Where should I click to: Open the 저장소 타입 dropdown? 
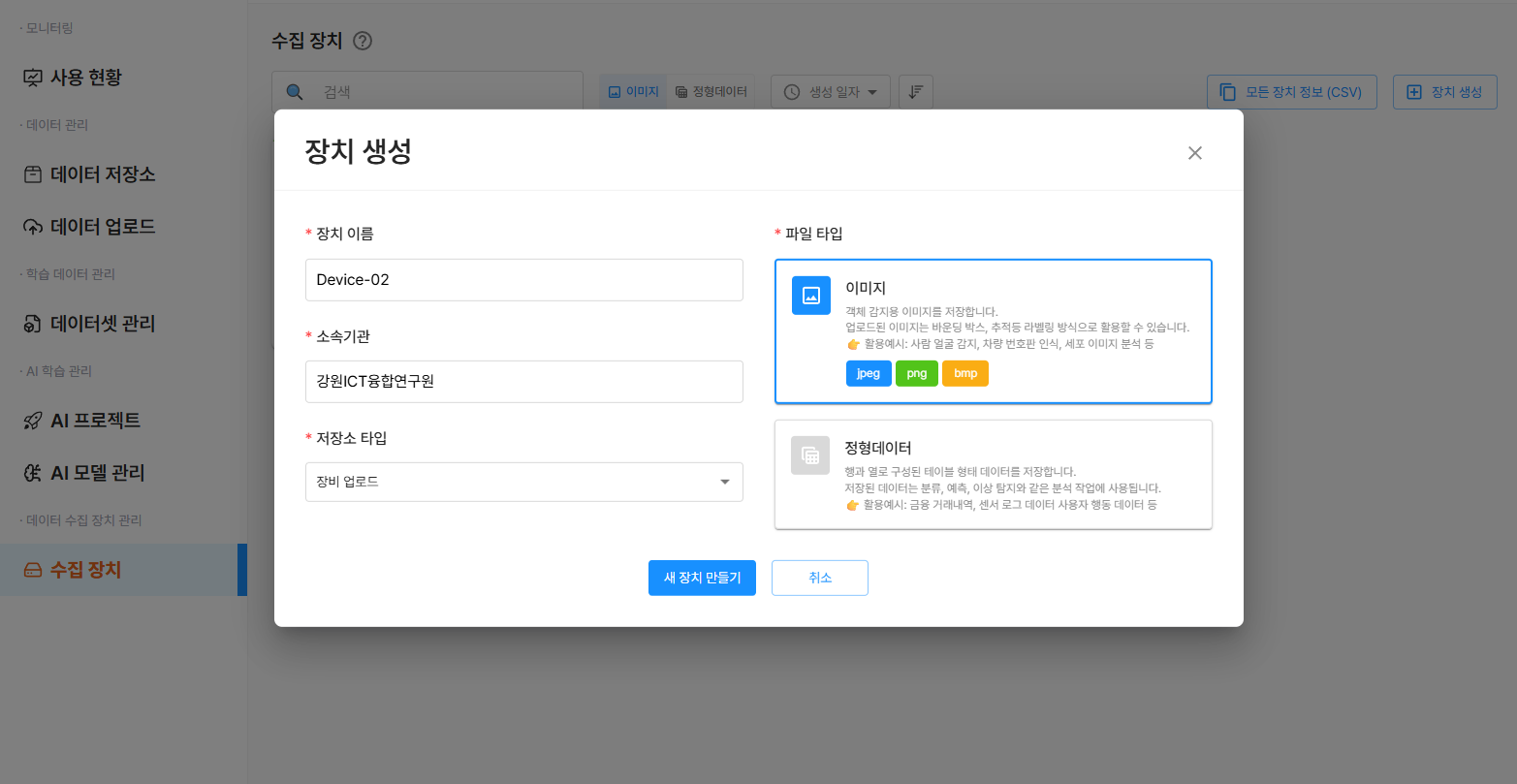[524, 482]
